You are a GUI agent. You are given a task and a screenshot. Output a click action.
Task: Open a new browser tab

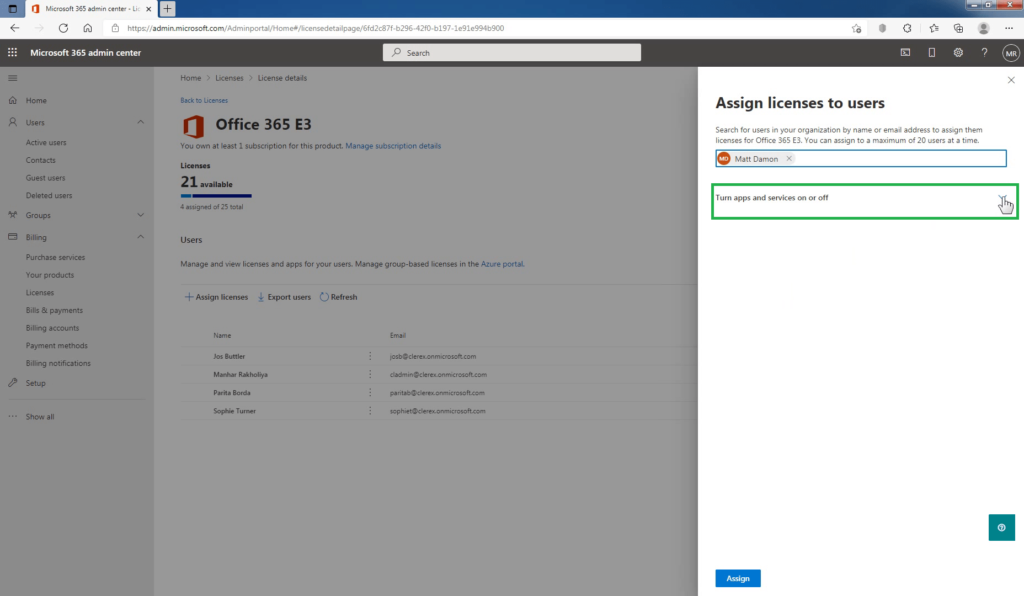click(x=167, y=8)
